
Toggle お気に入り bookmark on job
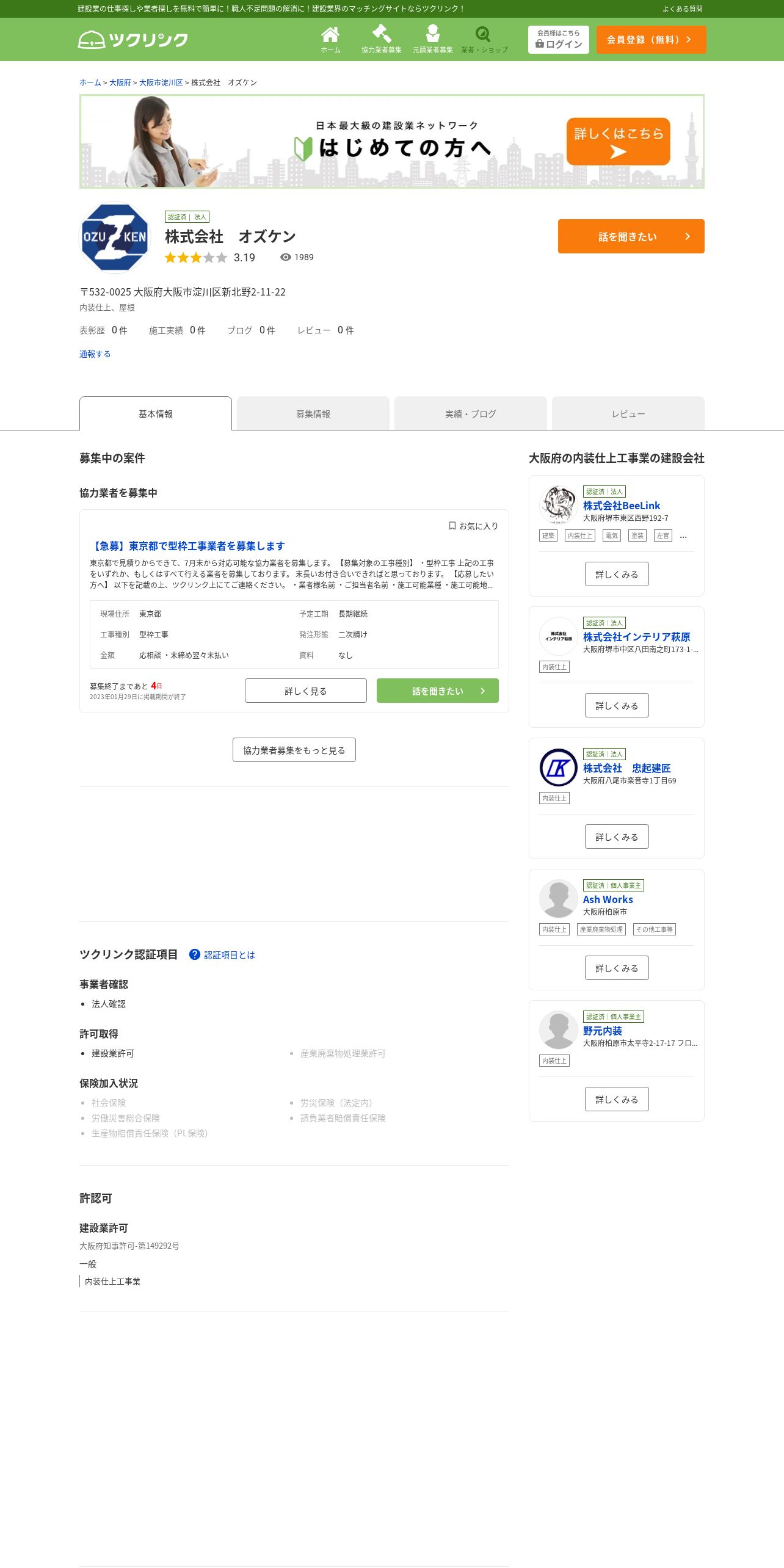pos(473,526)
